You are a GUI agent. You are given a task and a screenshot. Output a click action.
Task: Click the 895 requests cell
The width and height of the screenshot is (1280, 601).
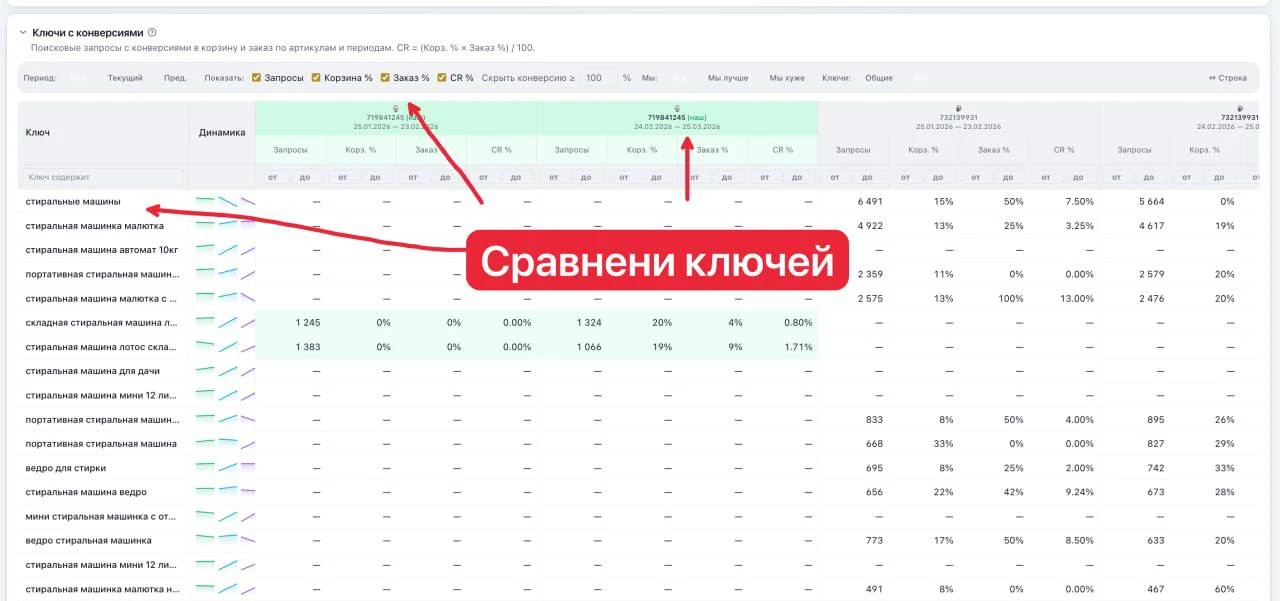tap(1156, 419)
